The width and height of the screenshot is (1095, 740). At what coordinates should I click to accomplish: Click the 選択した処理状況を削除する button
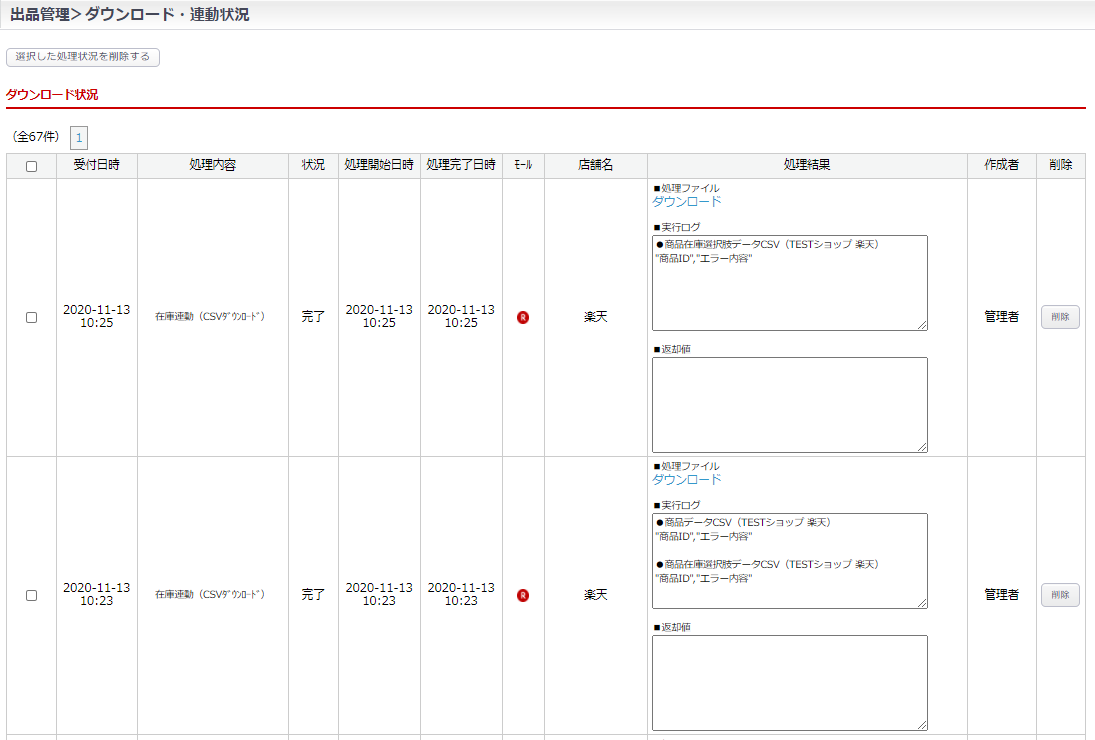click(83, 57)
